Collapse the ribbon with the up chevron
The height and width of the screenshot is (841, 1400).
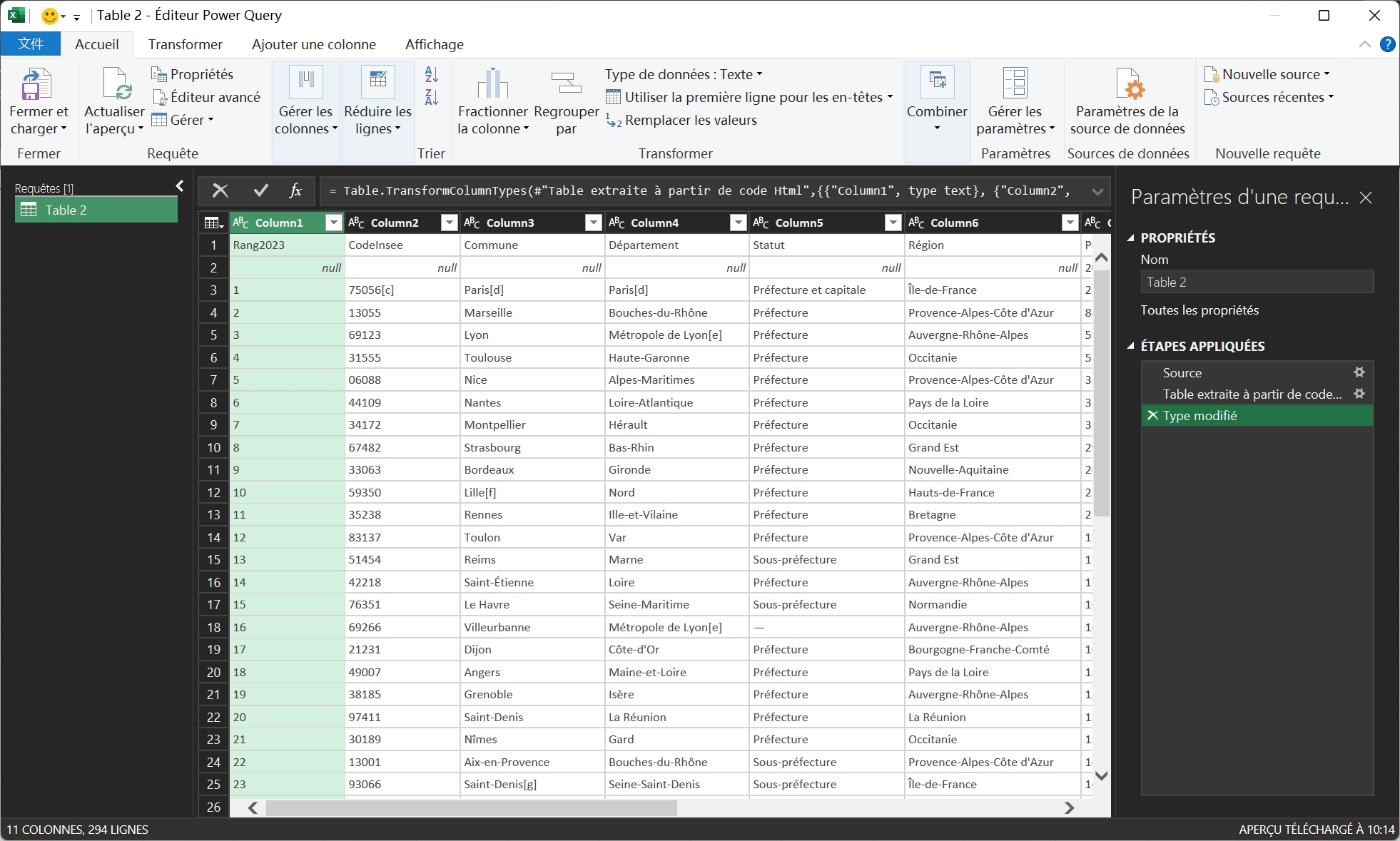(x=1364, y=44)
